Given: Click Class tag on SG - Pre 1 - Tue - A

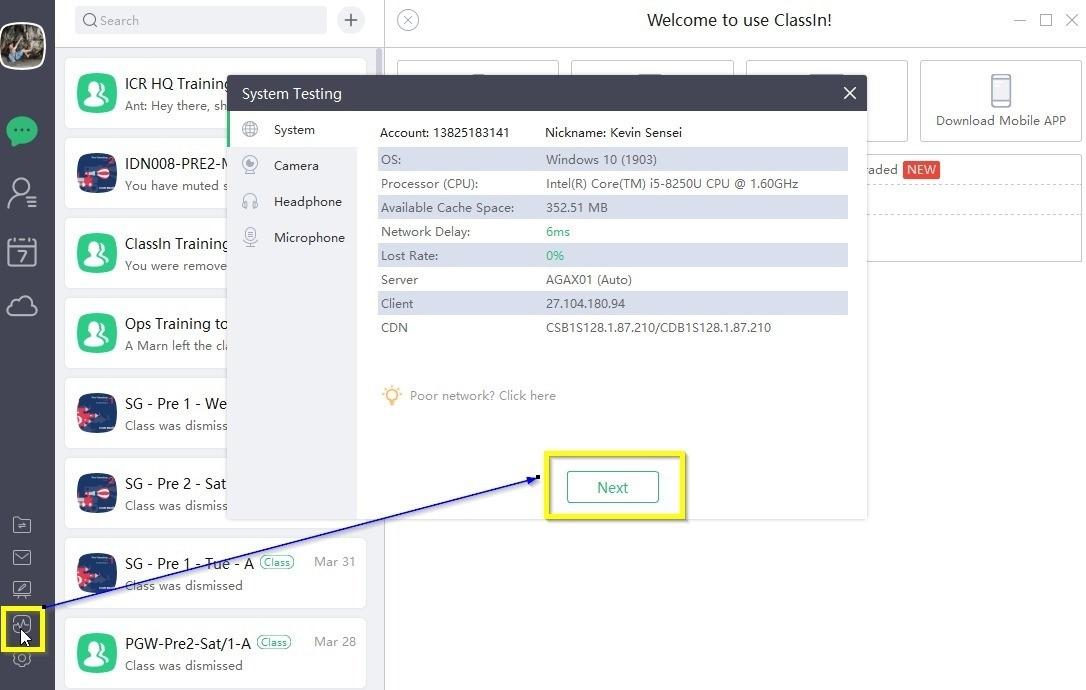Looking at the screenshot, I should [277, 563].
